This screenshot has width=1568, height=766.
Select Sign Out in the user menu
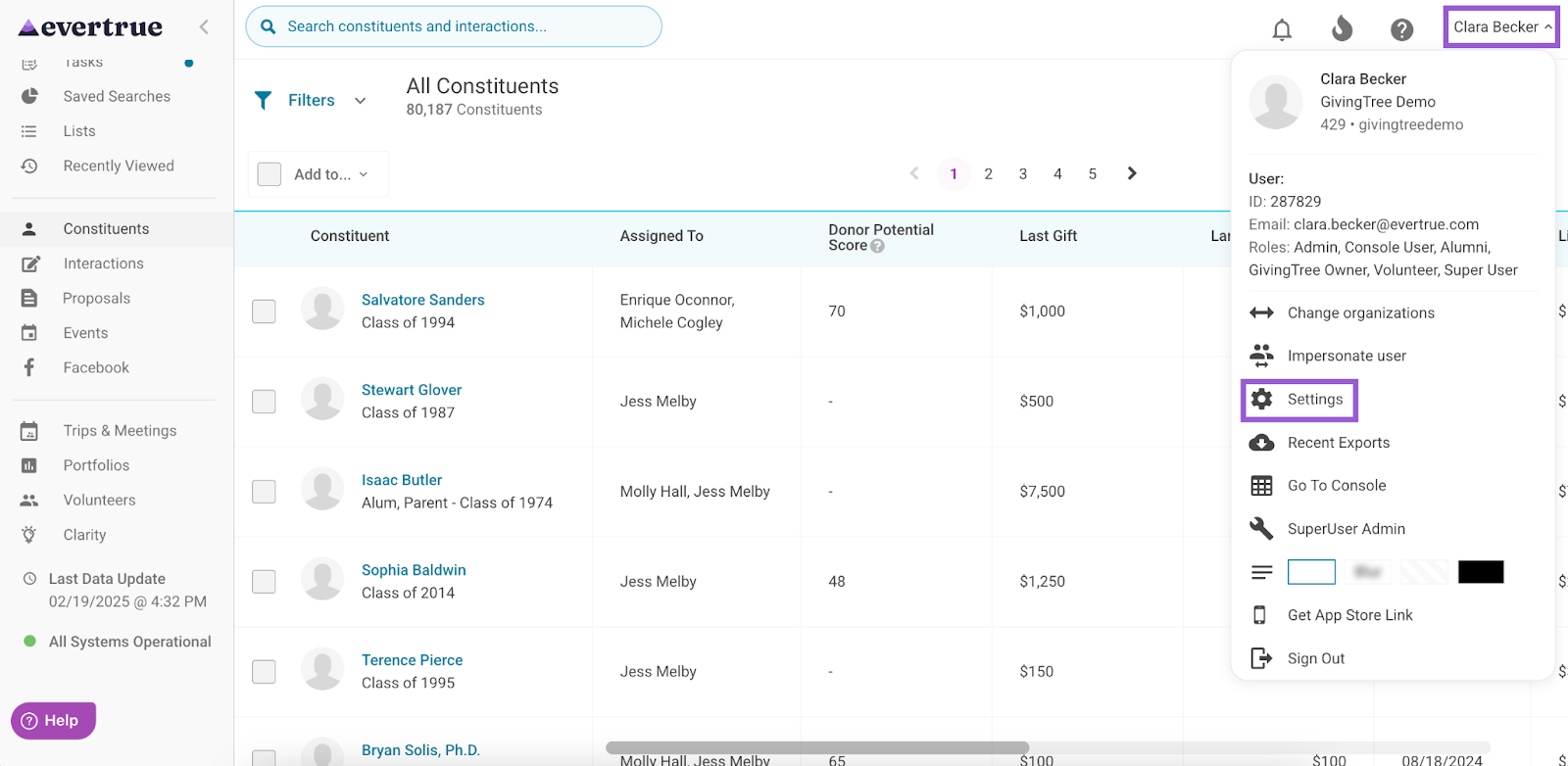coord(1315,658)
